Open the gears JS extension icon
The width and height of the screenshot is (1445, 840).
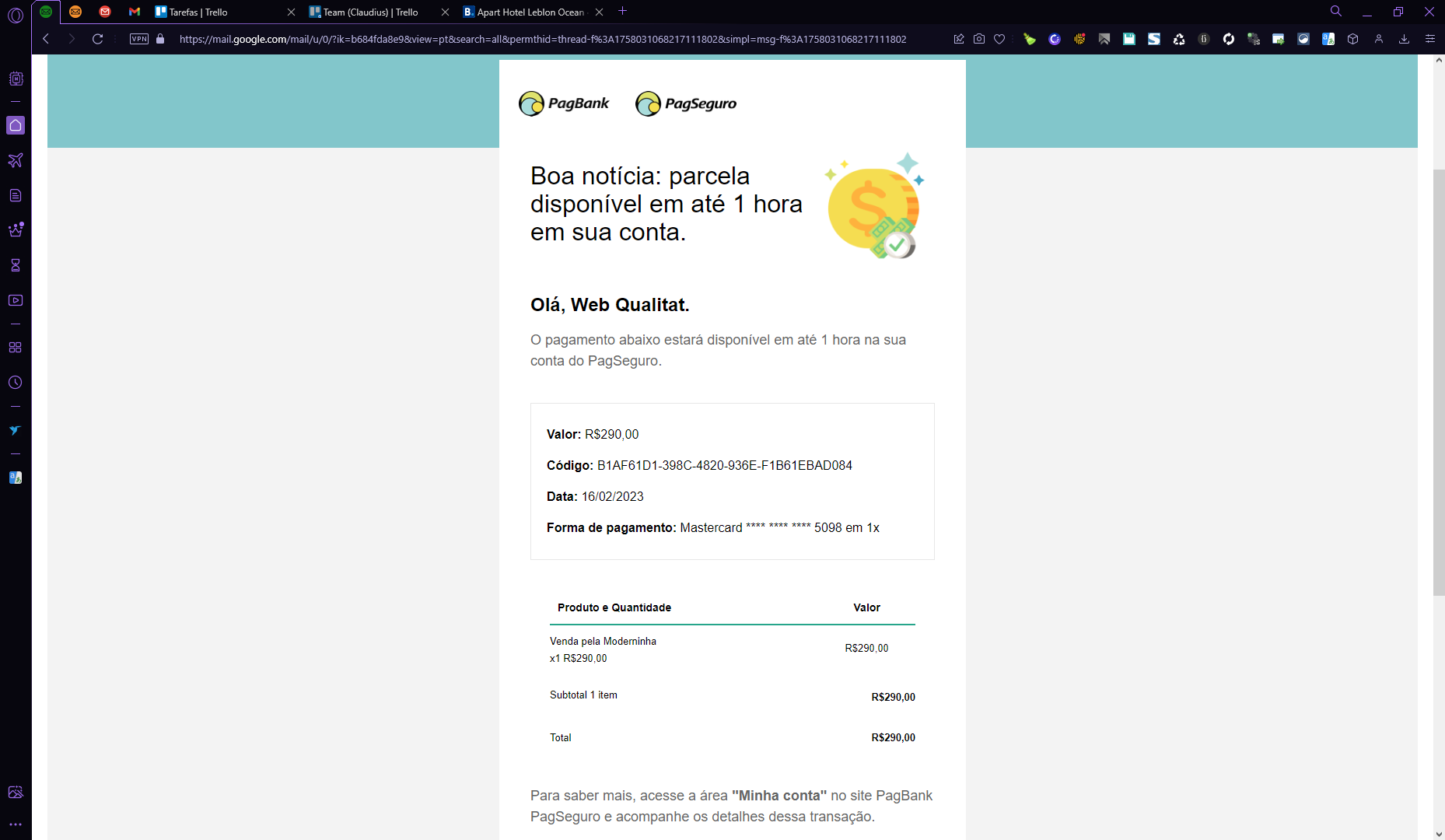point(1254,39)
